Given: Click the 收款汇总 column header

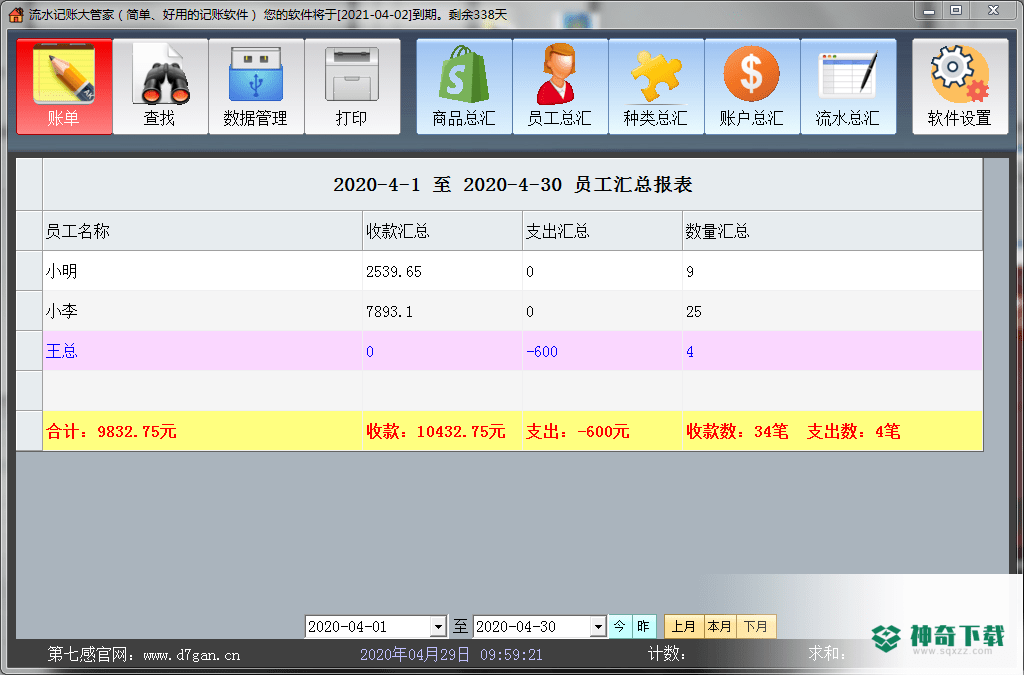Looking at the screenshot, I should pyautogui.click(x=442, y=231).
